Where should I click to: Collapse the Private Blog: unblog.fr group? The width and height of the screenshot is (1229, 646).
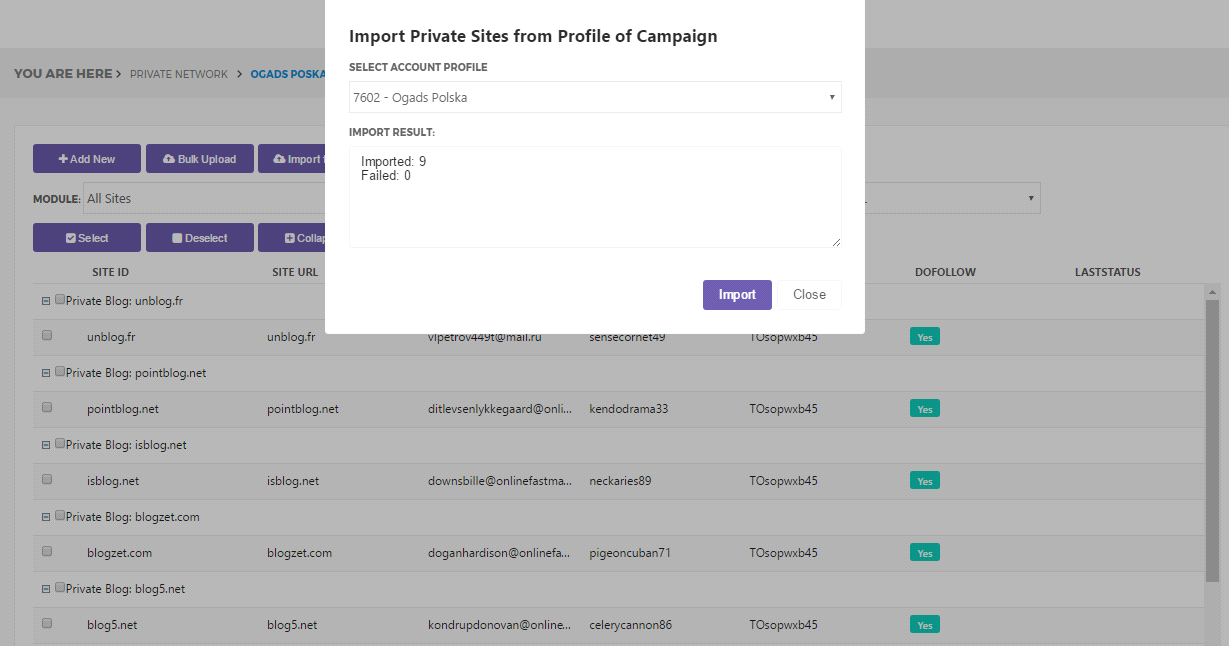pyautogui.click(x=46, y=300)
